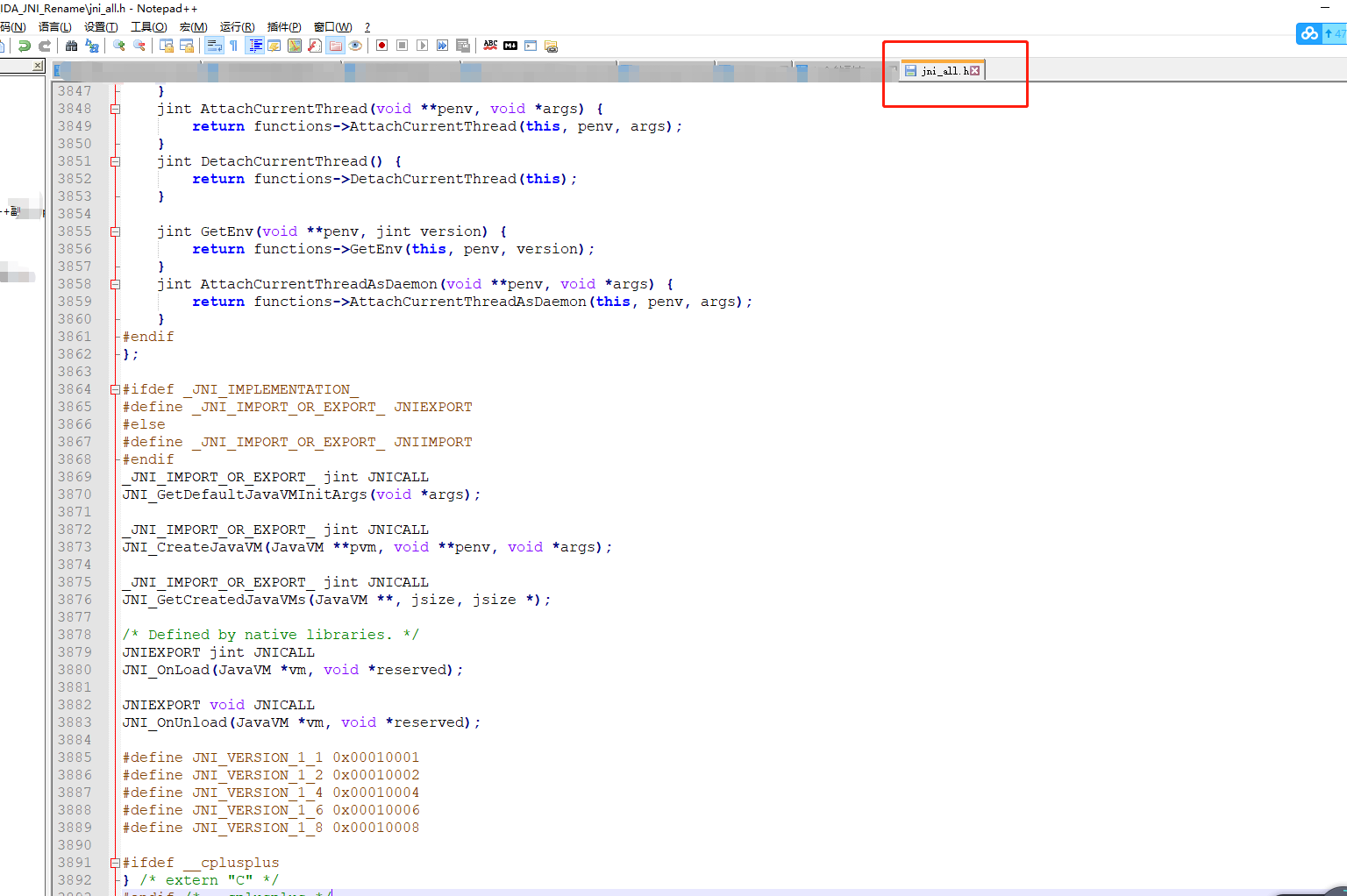Toggle file monitoring eye icon
This screenshot has height=896, width=1347.
click(x=355, y=46)
